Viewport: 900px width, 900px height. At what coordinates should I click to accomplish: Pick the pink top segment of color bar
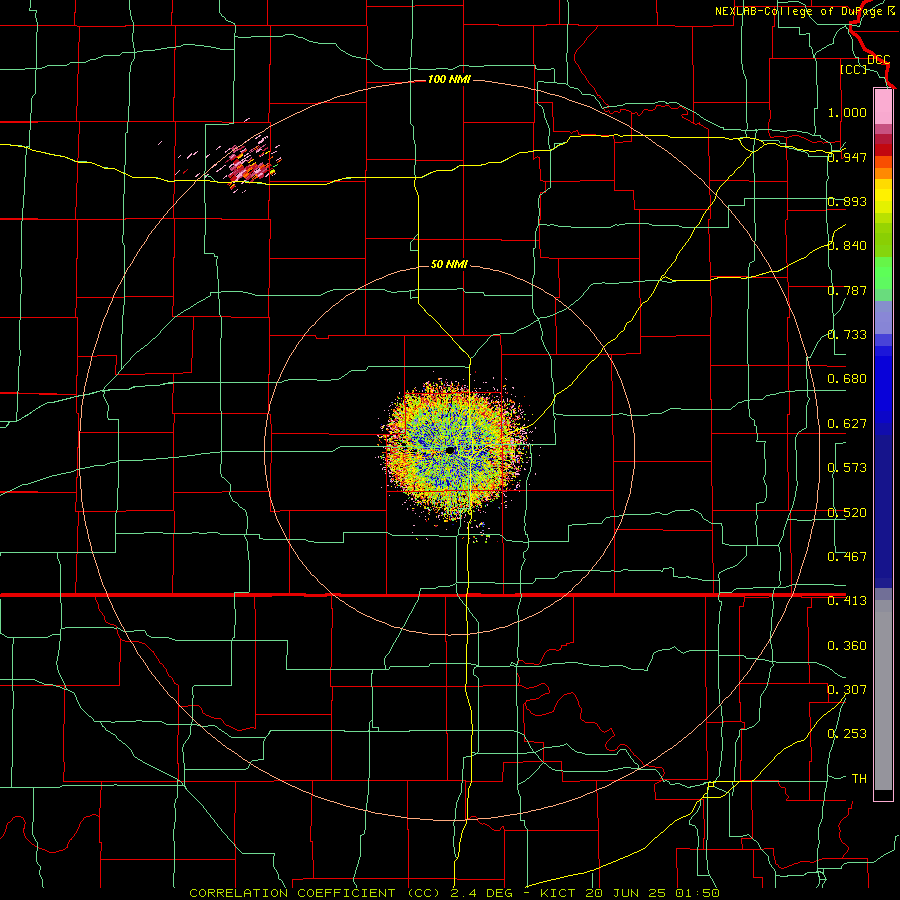883,106
